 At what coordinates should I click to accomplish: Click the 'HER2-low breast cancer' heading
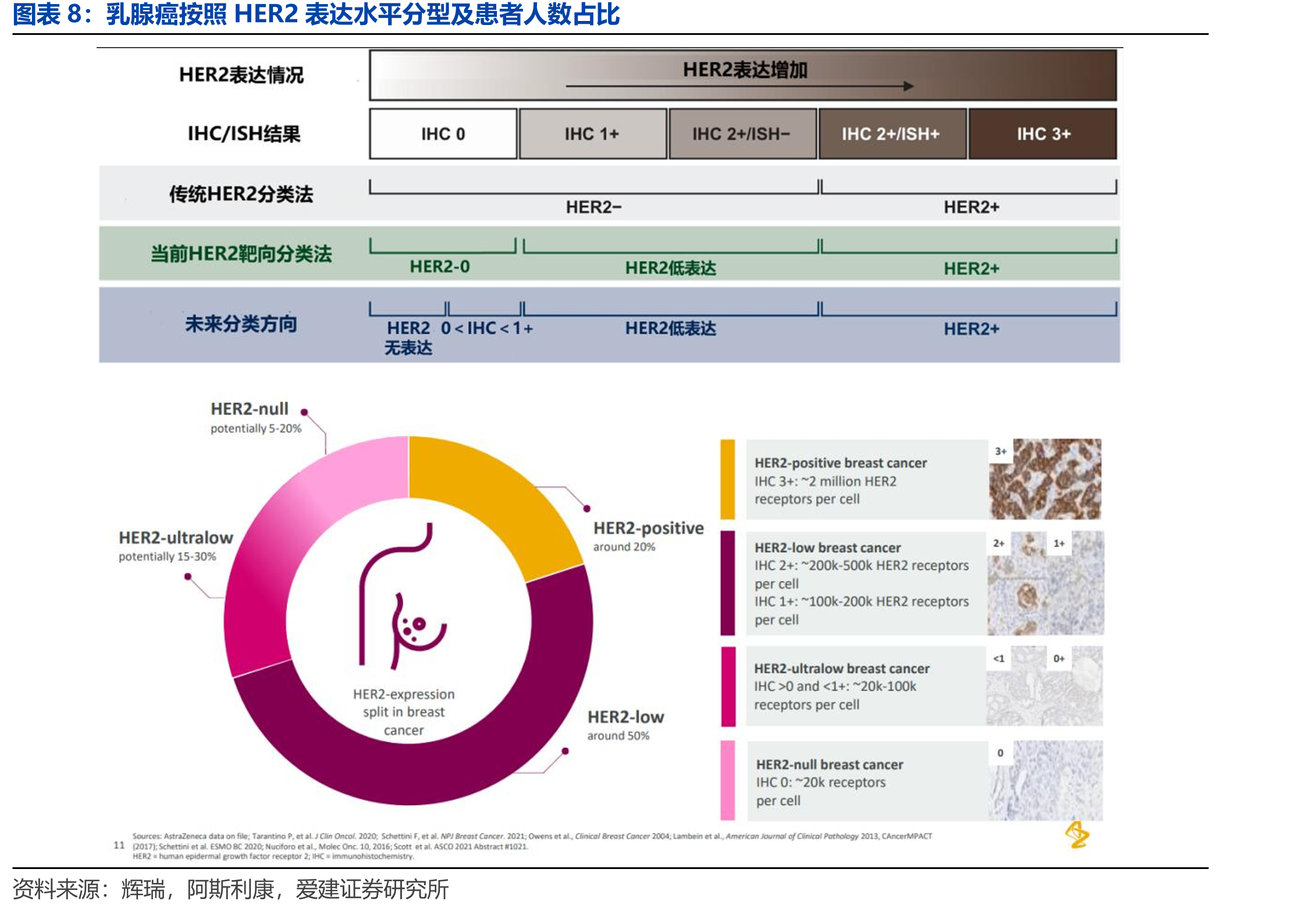click(x=827, y=548)
